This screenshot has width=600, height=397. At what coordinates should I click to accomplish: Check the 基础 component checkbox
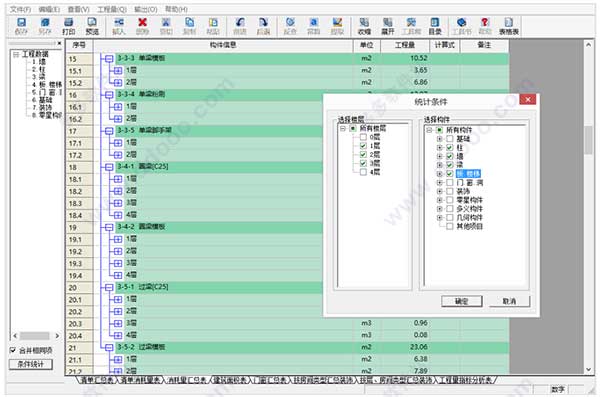(450, 139)
